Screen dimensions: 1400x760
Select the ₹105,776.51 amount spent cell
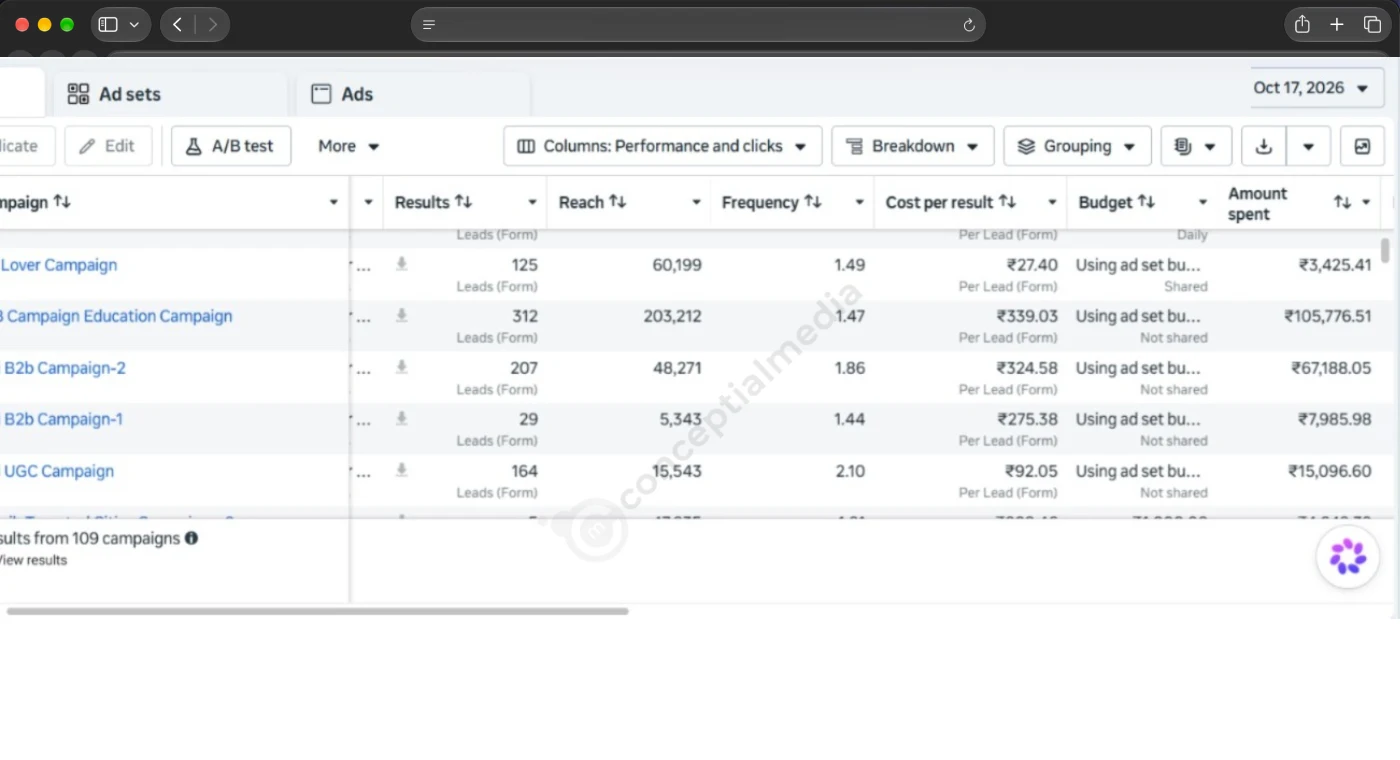(x=1327, y=316)
